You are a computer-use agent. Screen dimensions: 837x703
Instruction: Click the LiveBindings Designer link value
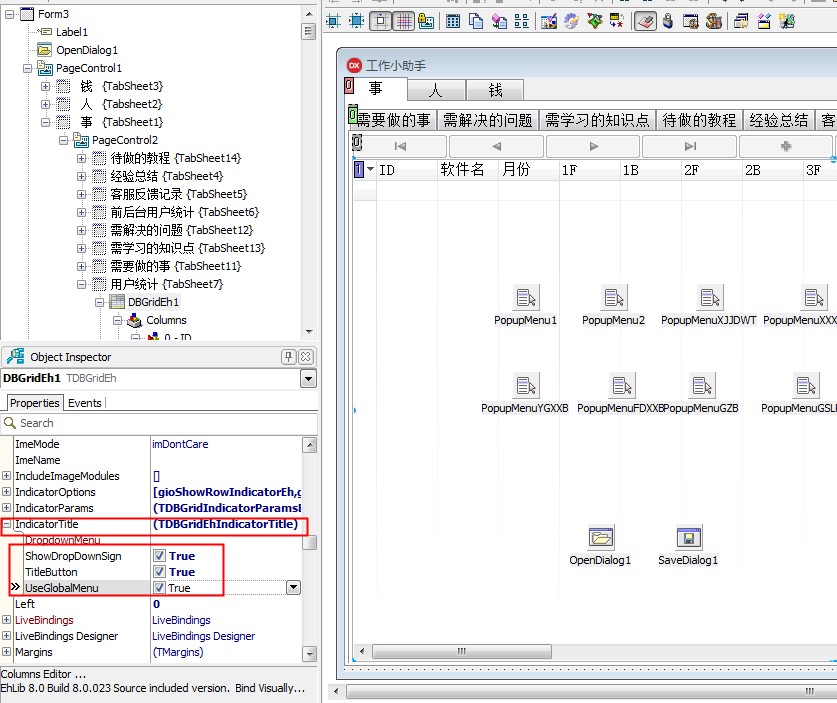click(203, 636)
